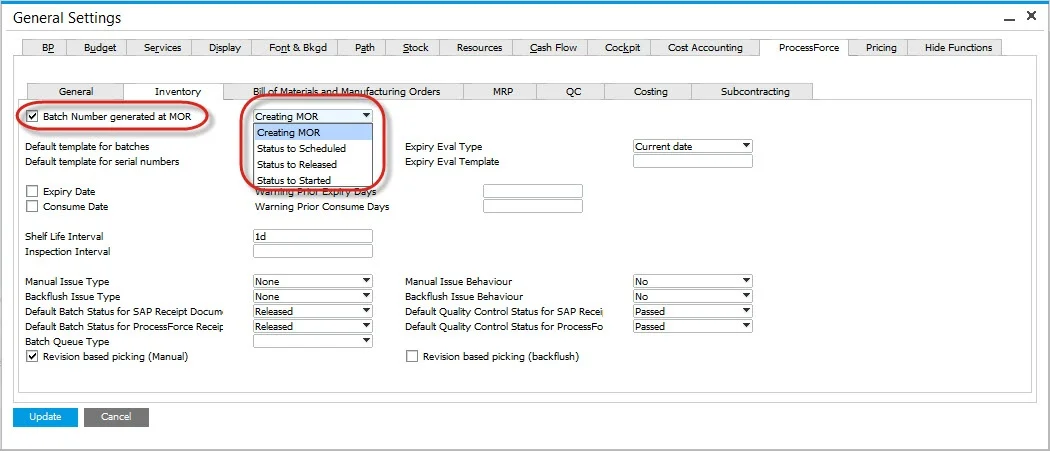Image resolution: width=1050 pixels, height=451 pixels.
Task: Switch to the Cost Accounting tab
Action: pyautogui.click(x=705, y=48)
